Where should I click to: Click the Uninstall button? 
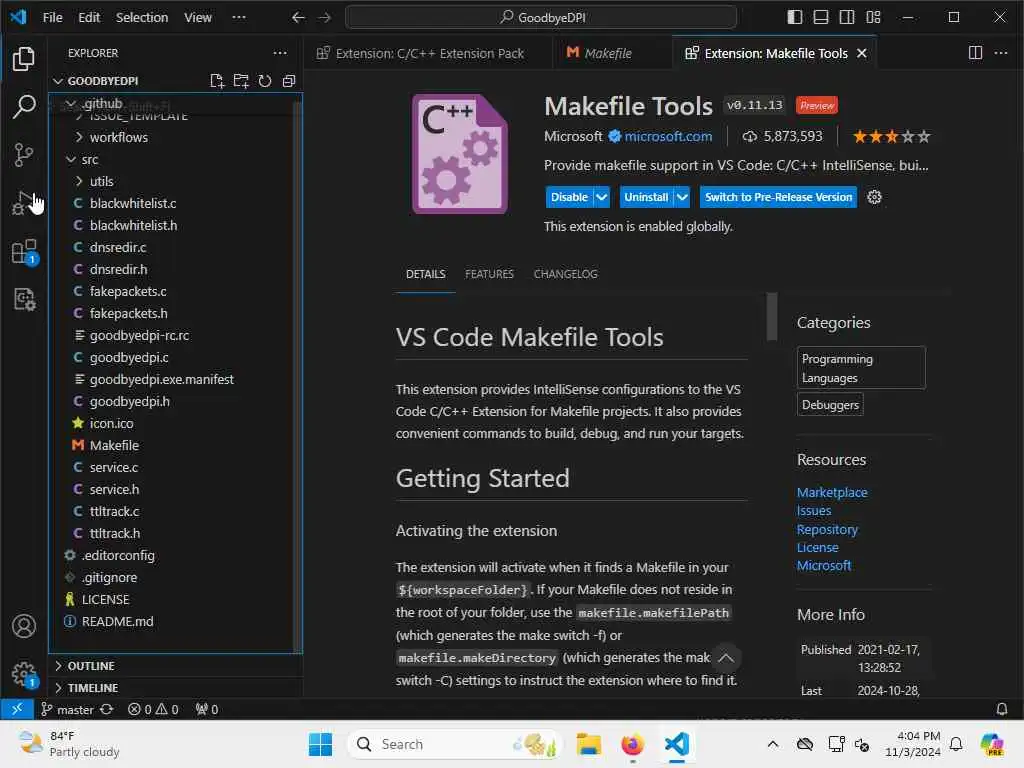coord(646,197)
